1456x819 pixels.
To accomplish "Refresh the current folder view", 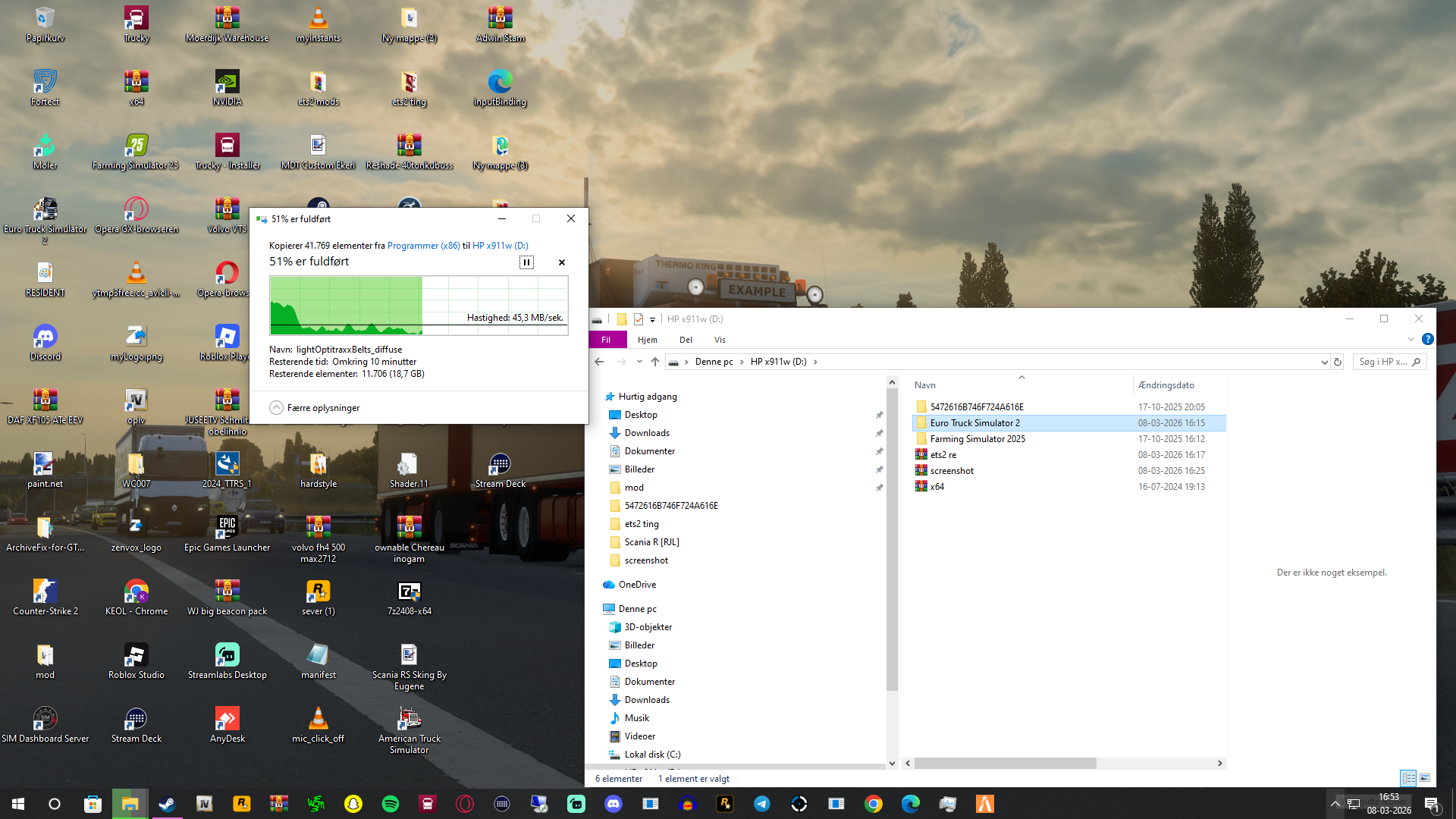I will pos(1338,362).
